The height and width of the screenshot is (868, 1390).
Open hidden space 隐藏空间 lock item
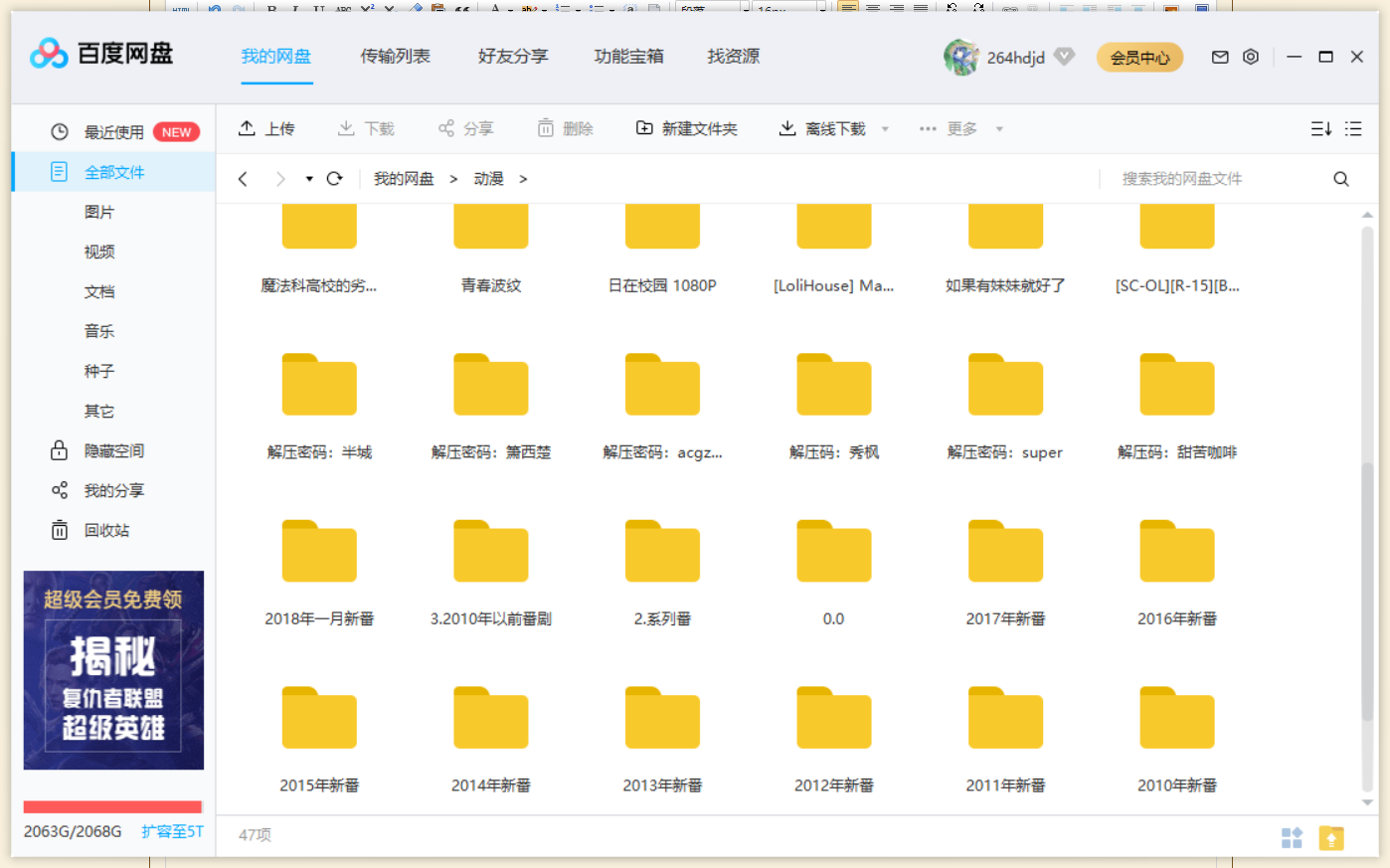click(113, 450)
